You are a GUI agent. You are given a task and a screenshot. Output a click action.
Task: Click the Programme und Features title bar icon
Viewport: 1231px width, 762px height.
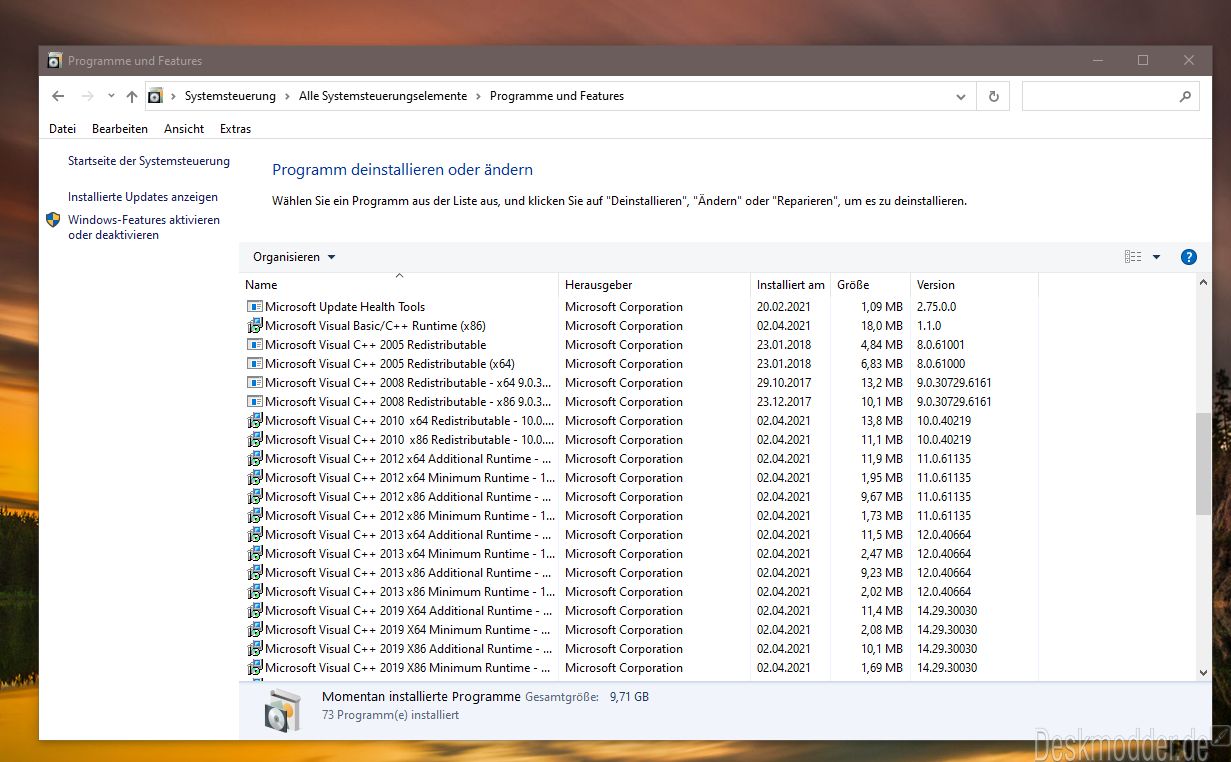pyautogui.click(x=54, y=61)
